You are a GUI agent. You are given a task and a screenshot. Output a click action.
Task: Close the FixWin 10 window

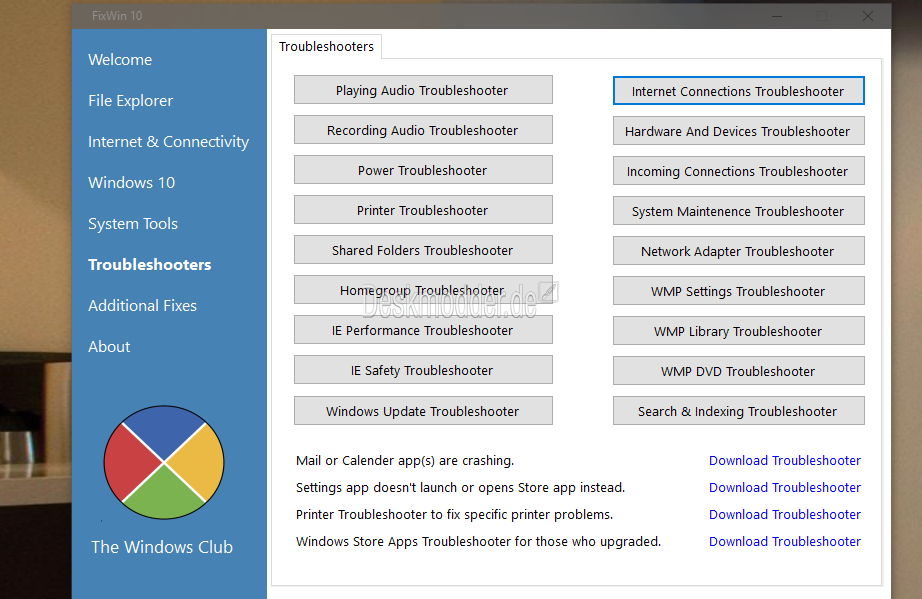tap(867, 16)
